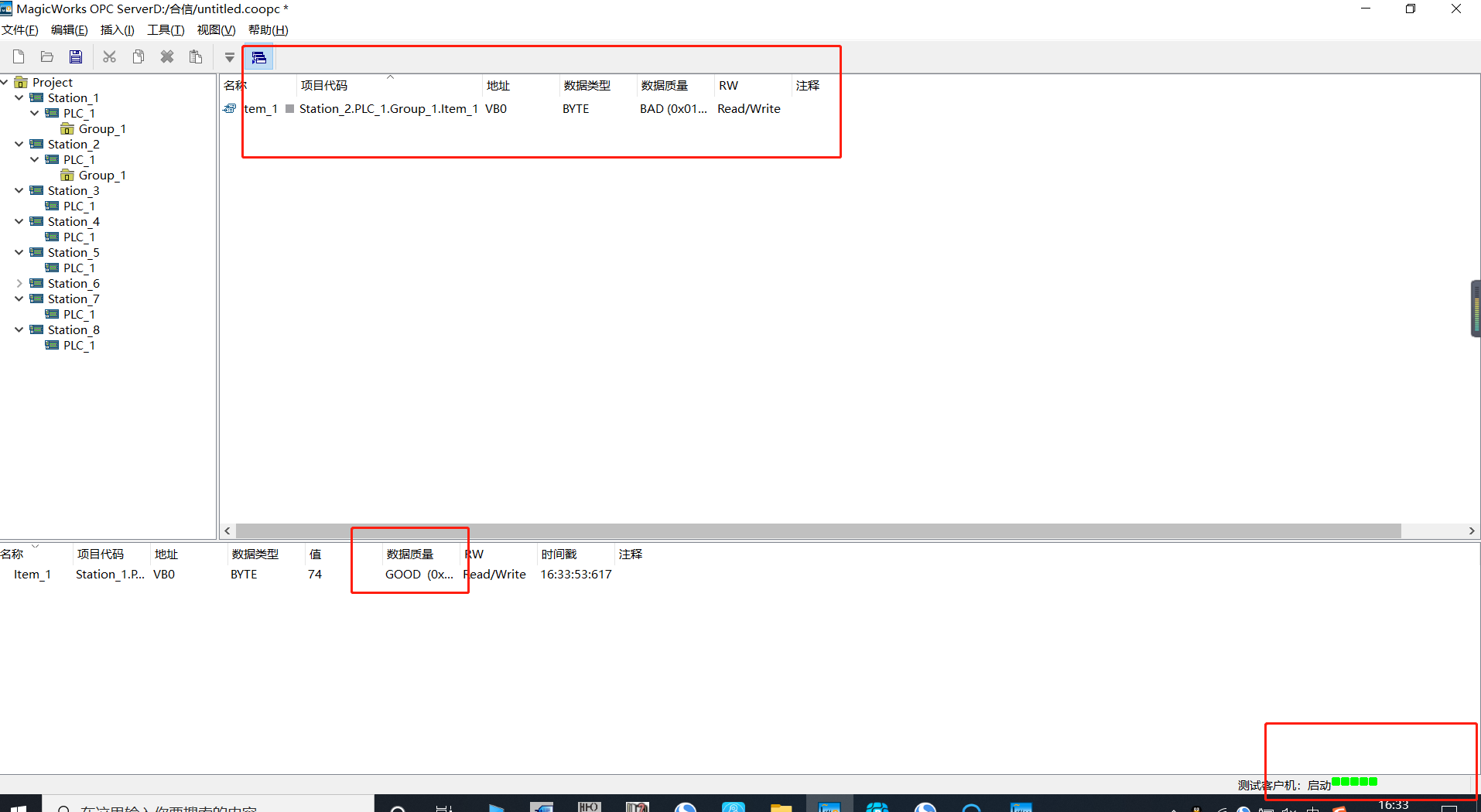Click 值 header in the lower monitor table
This screenshot has height=812, width=1481.
344,554
